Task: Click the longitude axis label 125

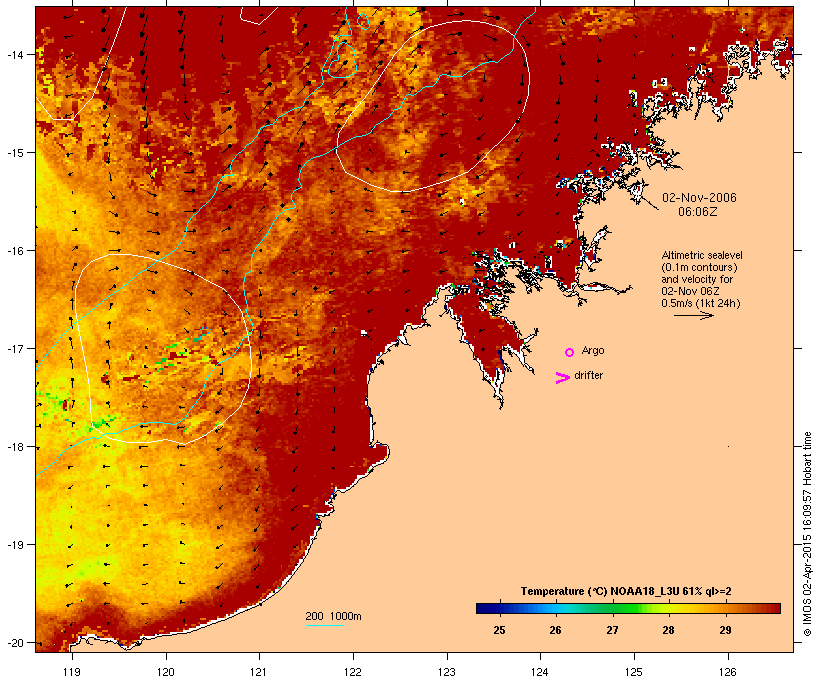Action: click(x=634, y=672)
